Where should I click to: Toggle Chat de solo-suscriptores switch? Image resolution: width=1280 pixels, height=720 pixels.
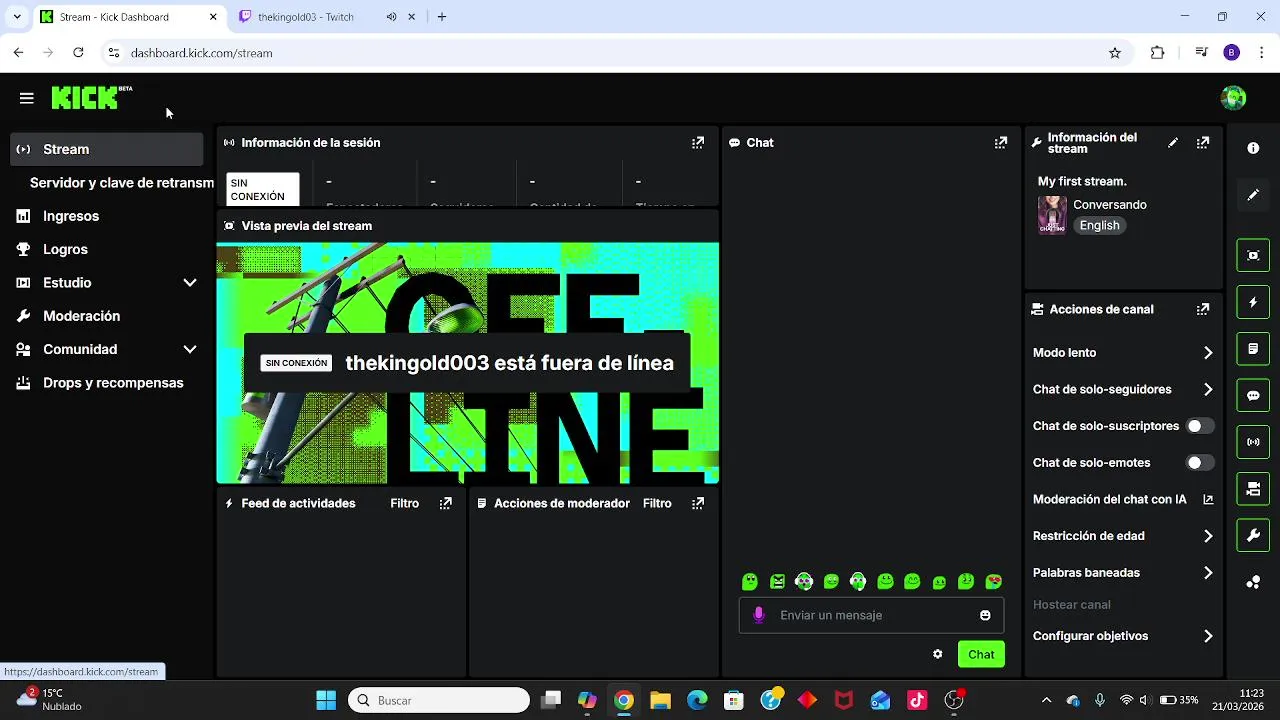[x=1199, y=426]
